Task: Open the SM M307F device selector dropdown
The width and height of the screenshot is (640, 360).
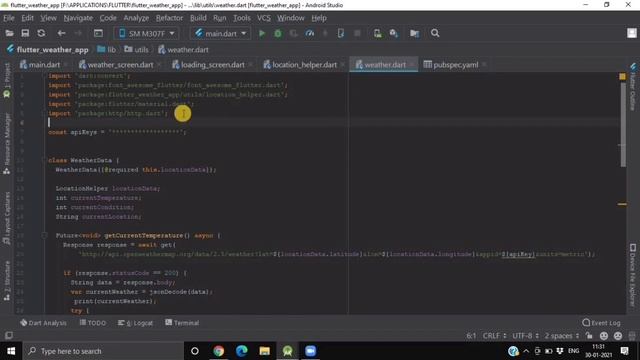Action: click(146, 33)
